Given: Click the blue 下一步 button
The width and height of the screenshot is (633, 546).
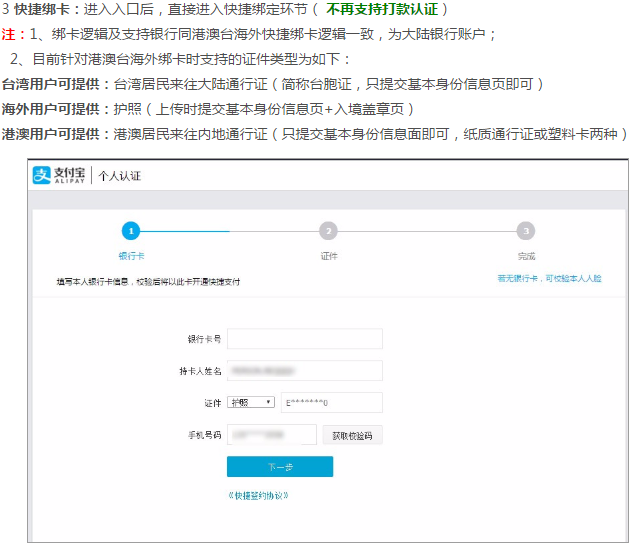Looking at the screenshot, I should click(x=280, y=467).
